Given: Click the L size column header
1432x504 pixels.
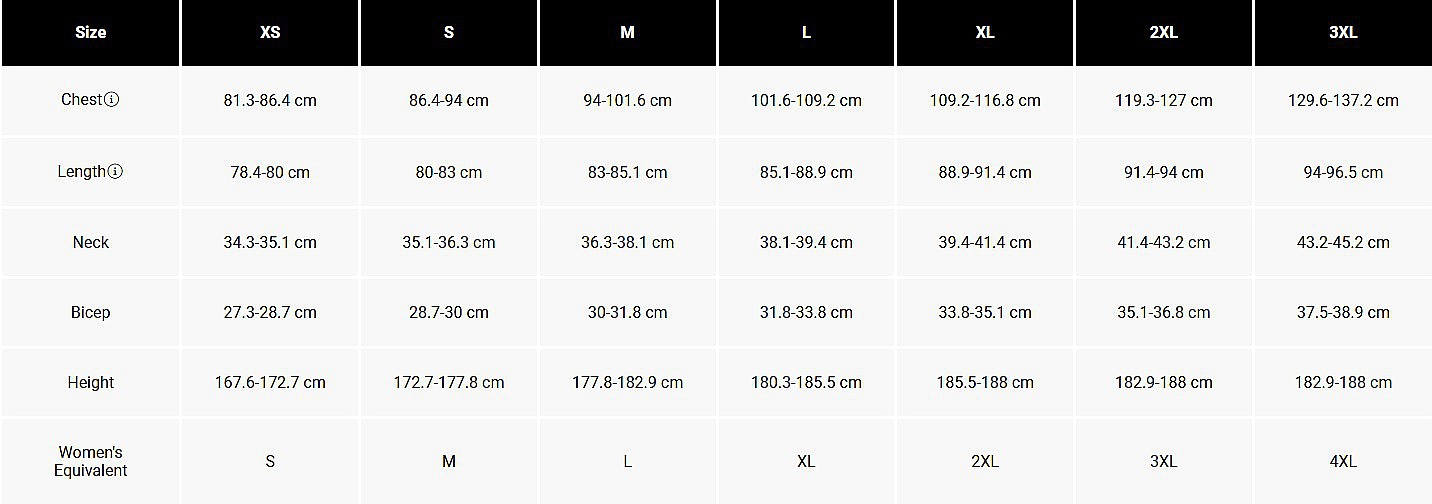Looking at the screenshot, I should click(x=806, y=32).
